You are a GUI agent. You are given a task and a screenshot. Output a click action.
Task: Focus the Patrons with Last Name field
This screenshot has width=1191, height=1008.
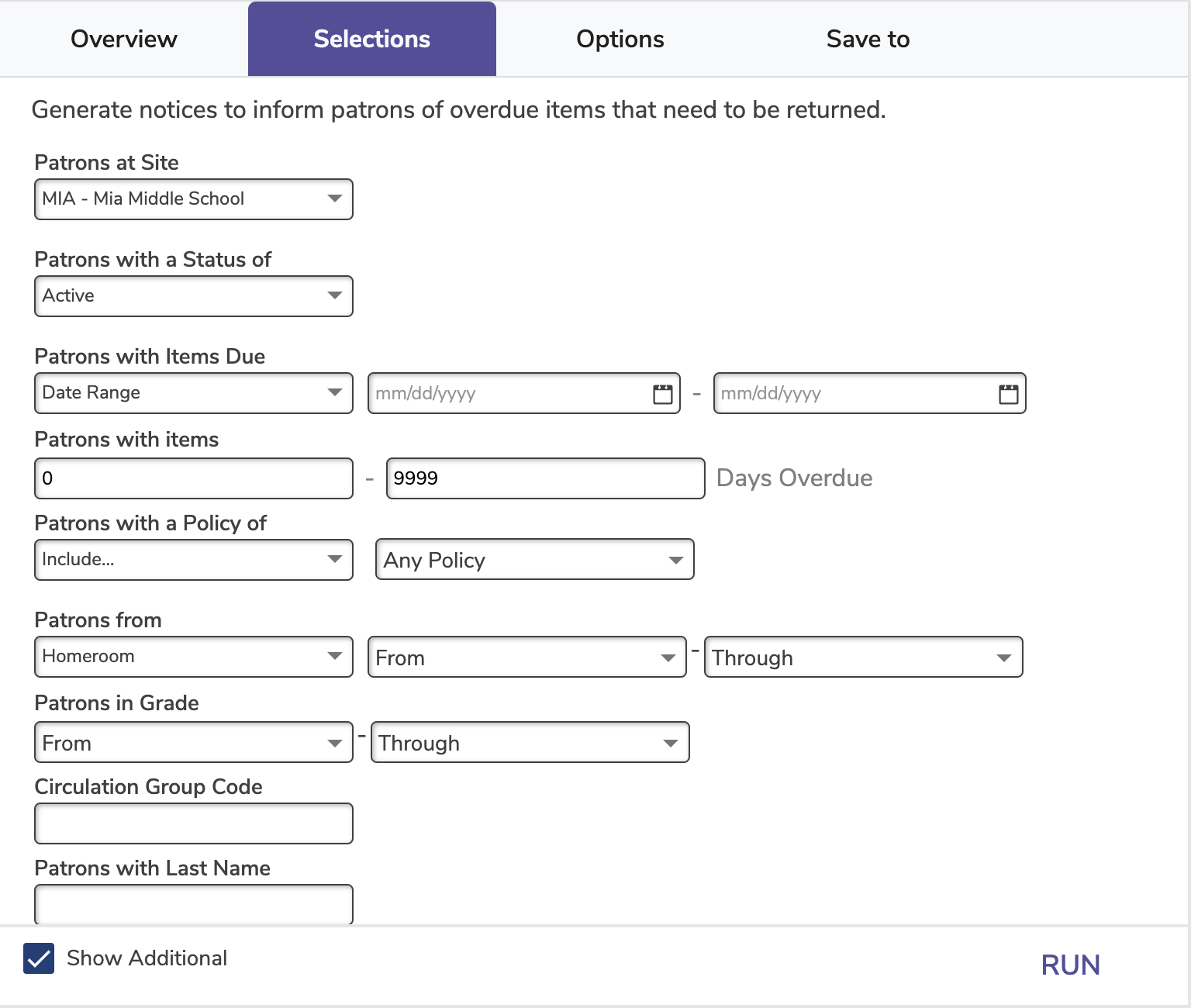pyautogui.click(x=194, y=904)
